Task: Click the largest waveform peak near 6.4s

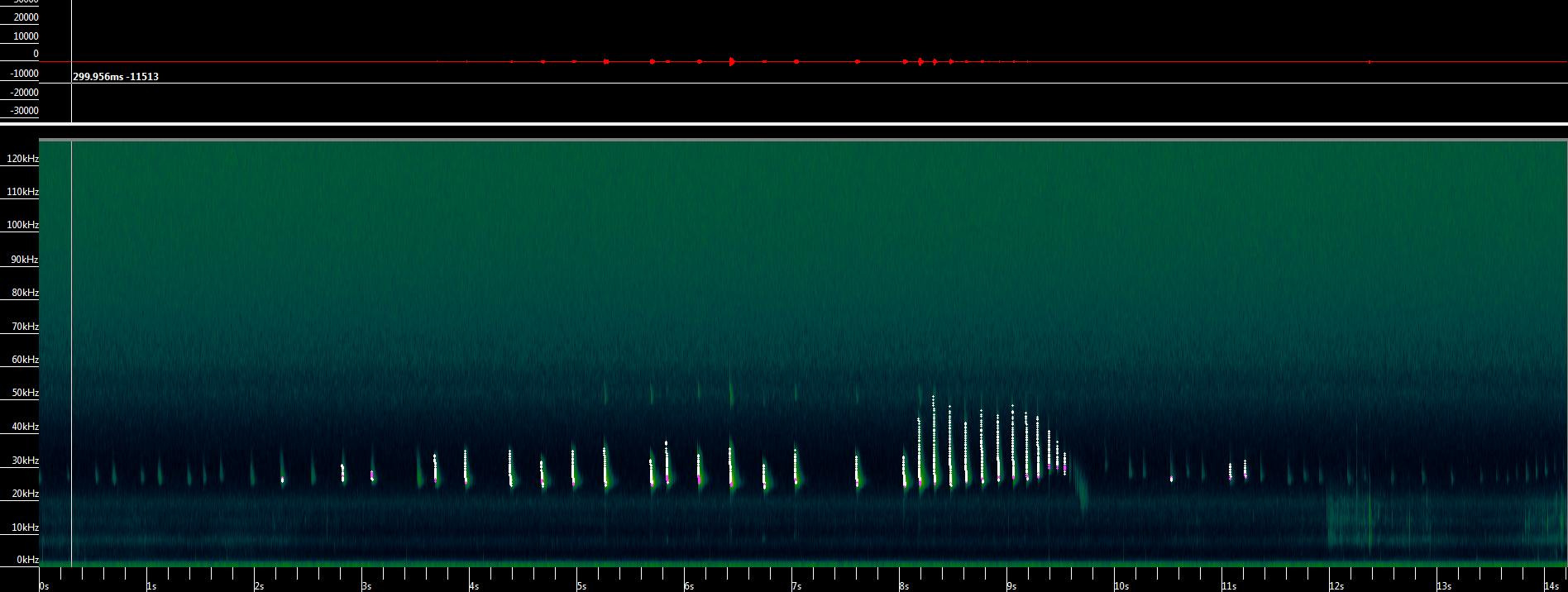Action: point(732,61)
